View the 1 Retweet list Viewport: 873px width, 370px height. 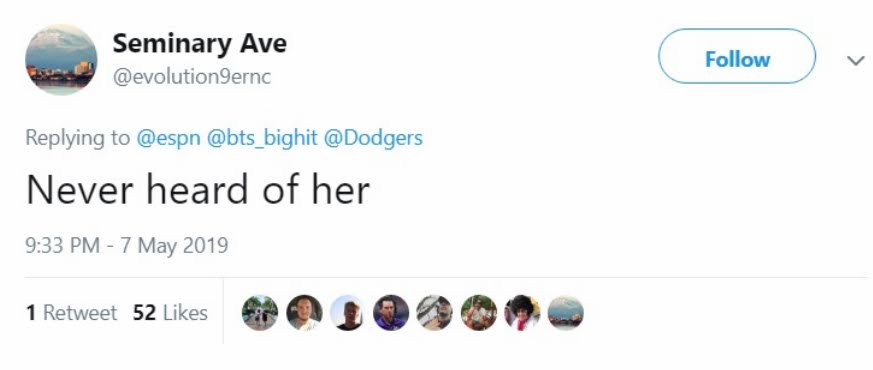point(71,313)
